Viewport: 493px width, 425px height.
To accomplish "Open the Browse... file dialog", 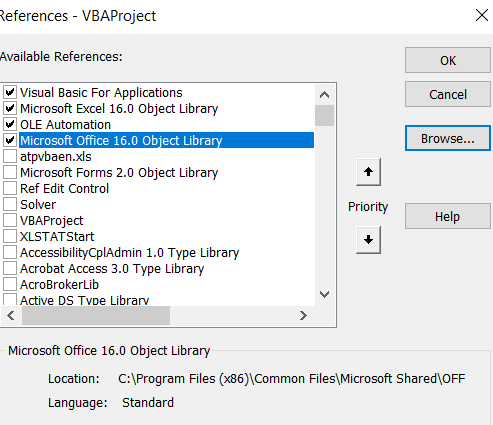I will (x=448, y=138).
